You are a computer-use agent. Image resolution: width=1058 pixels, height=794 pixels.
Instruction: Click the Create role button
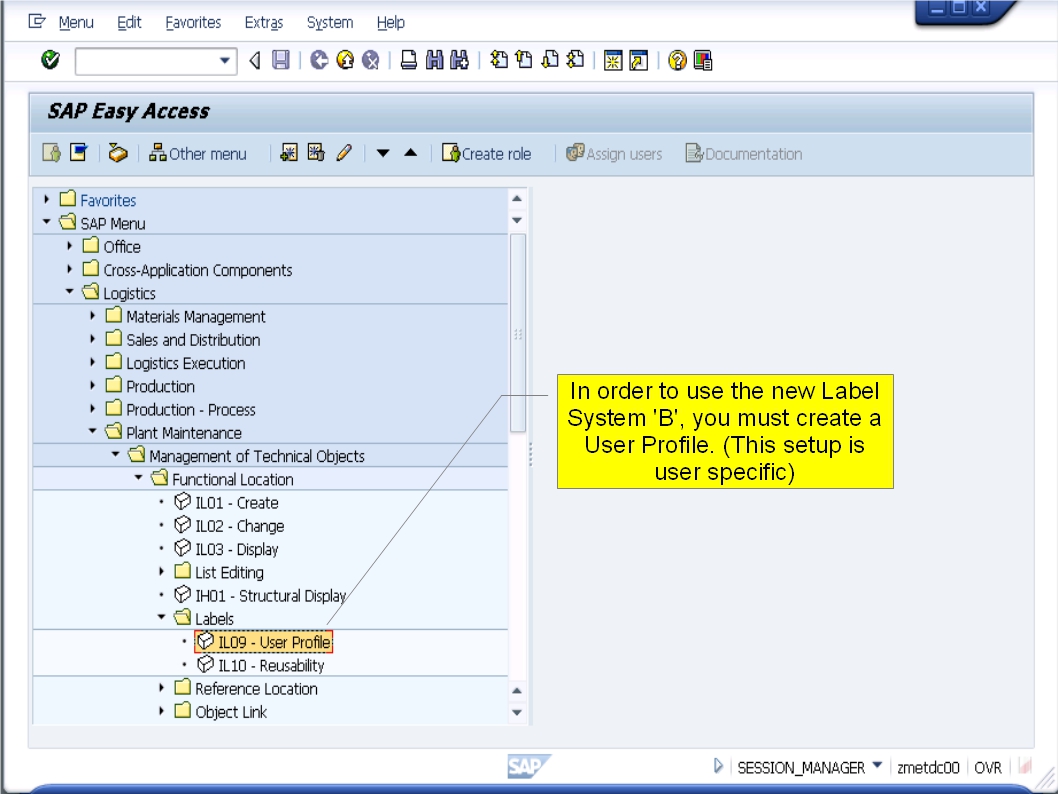pos(487,153)
